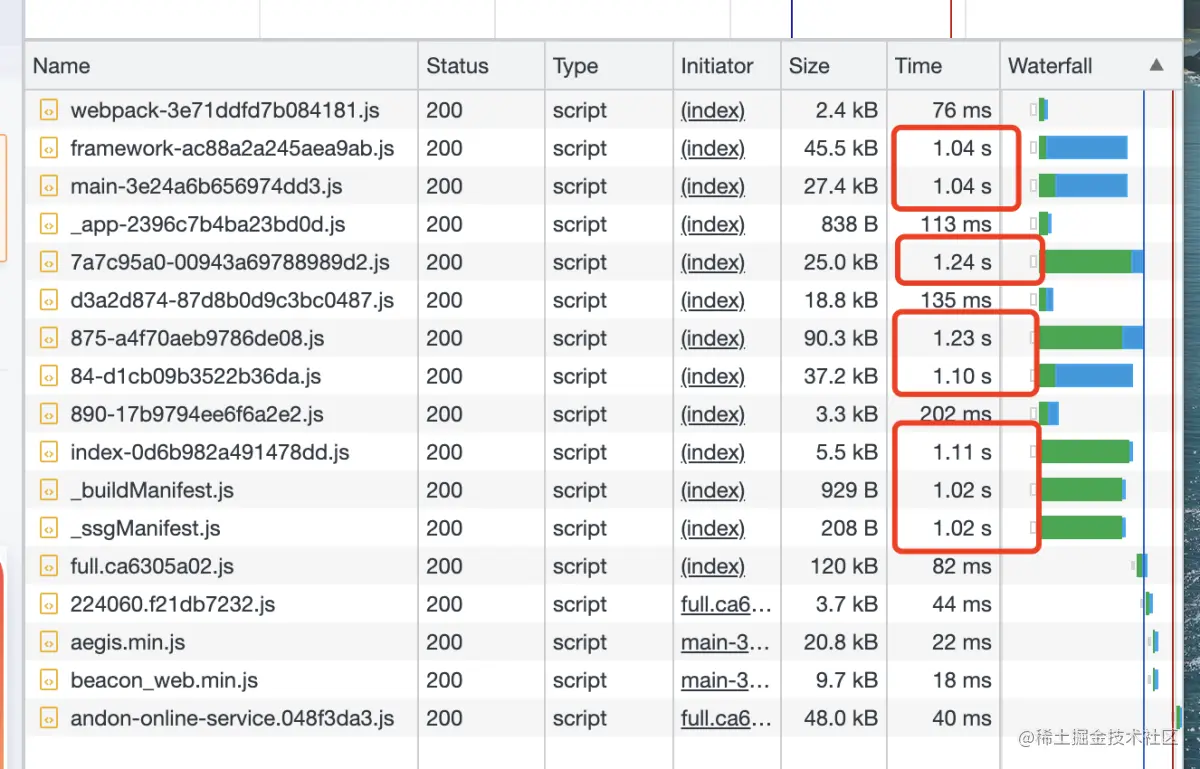Click waterfall bar for 7a7c95a0-00943a69788989d2.js
Screen dimensions: 1200x769
(x=1090, y=262)
